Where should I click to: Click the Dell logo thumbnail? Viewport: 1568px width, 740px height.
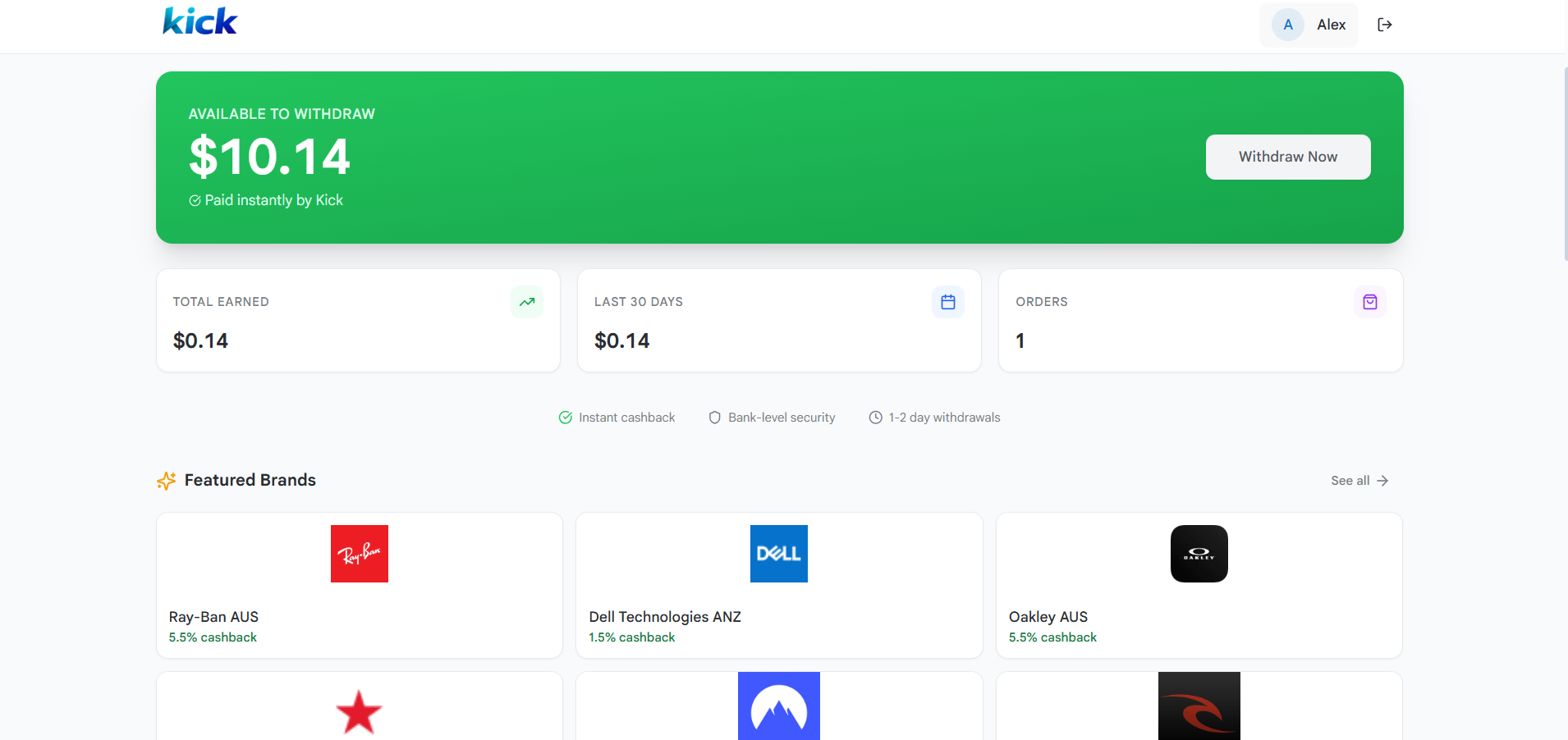pyautogui.click(x=779, y=554)
